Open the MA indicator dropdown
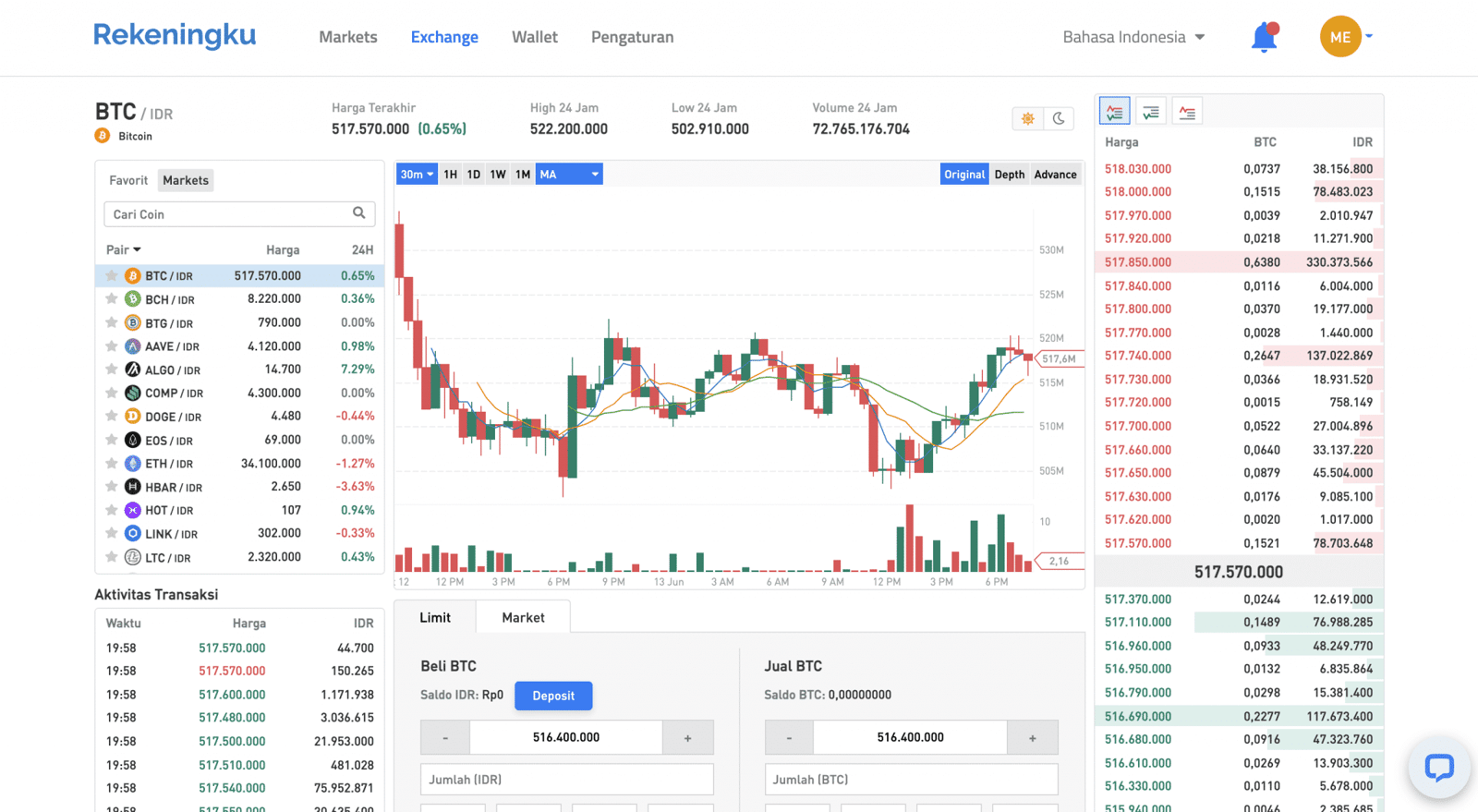This screenshot has height=812, width=1478. click(569, 174)
